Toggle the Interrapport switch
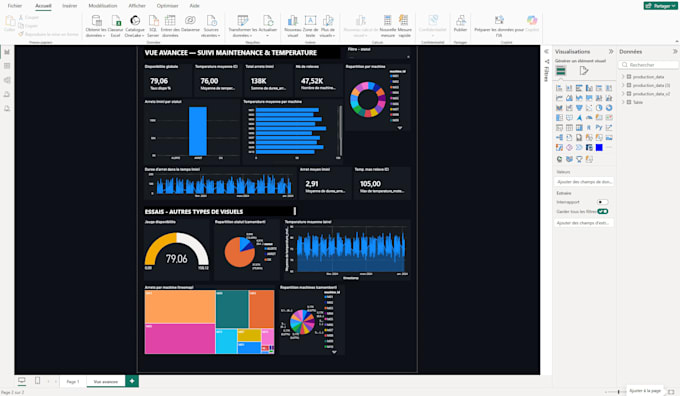This screenshot has height=396, width=680. [x=602, y=202]
